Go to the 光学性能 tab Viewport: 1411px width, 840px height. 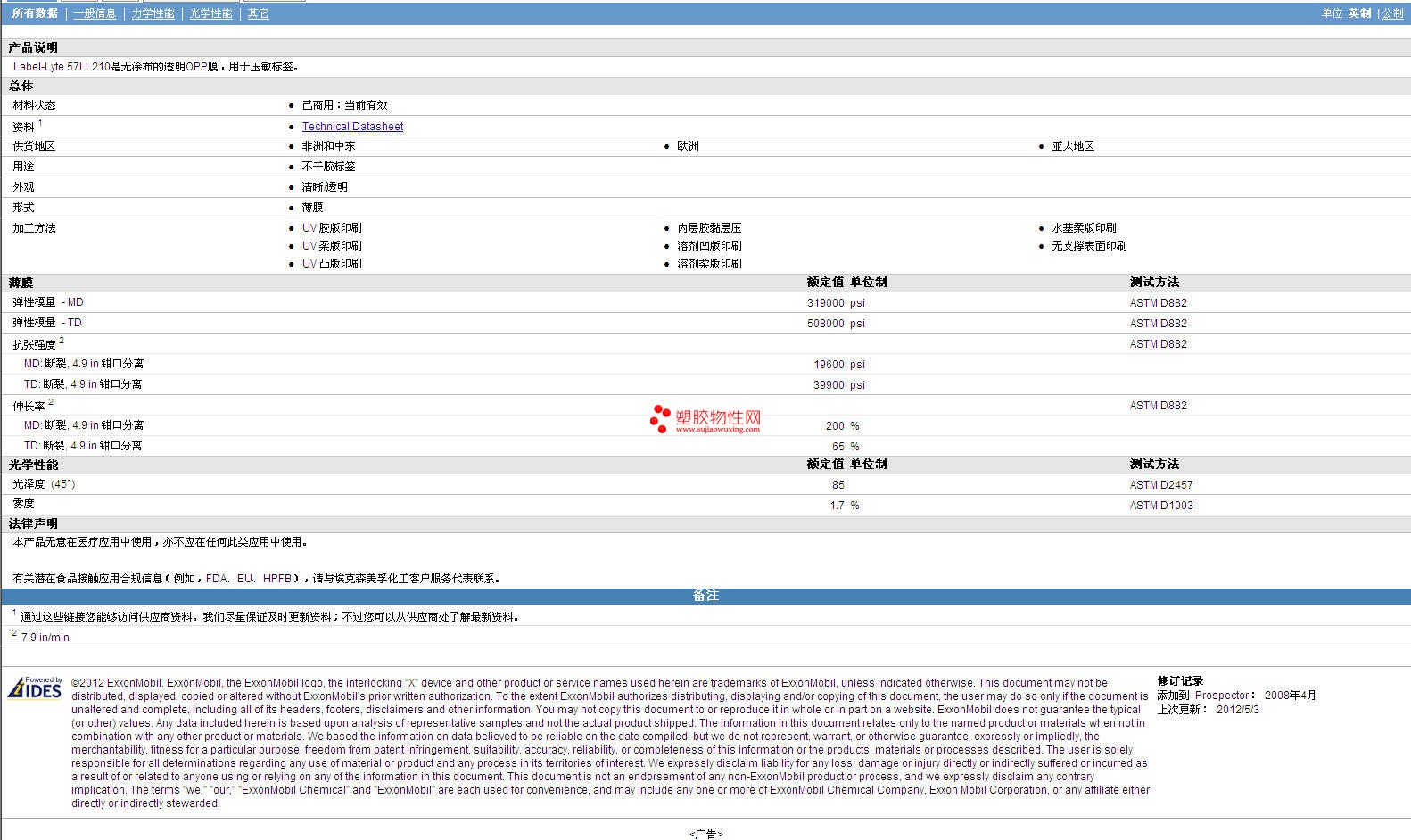coord(211,13)
